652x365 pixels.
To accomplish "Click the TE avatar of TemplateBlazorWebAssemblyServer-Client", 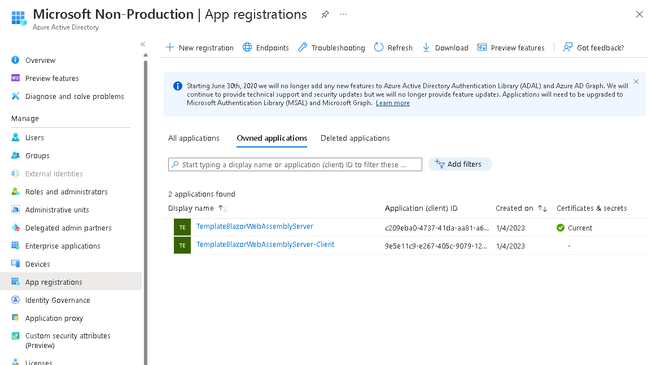I will click(182, 245).
